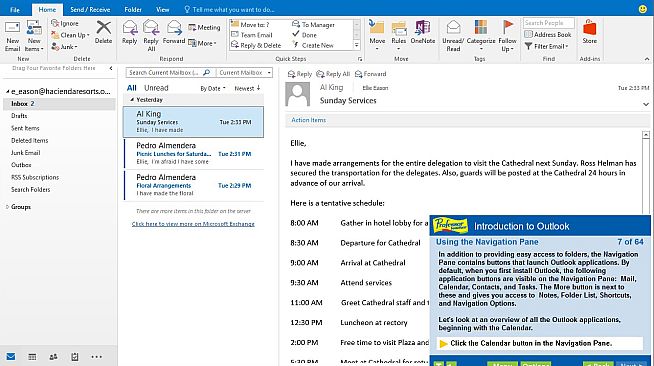
Task: Send the message to OneNote
Action: [x=423, y=33]
